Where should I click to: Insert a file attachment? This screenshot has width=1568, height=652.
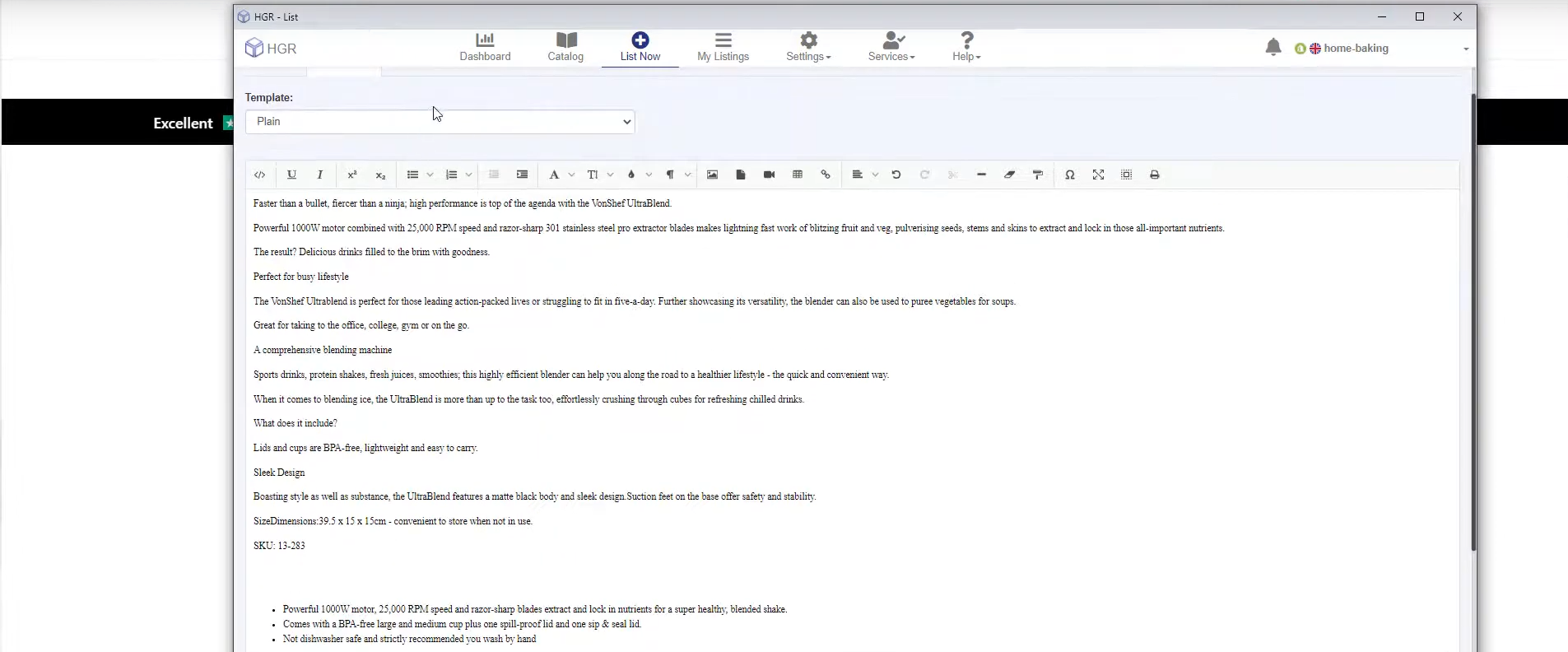(x=741, y=175)
